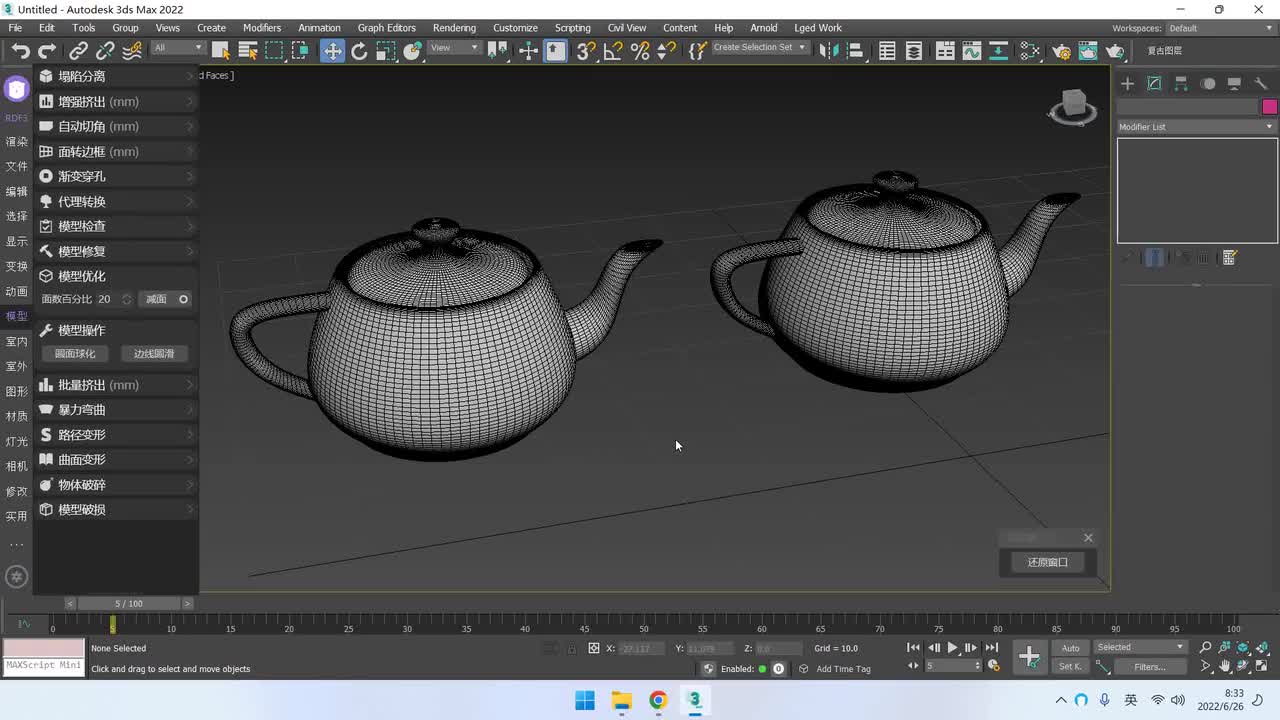Switch to the Hierarchy panel icon
Screen dimensions: 1280x720
coord(1181,84)
